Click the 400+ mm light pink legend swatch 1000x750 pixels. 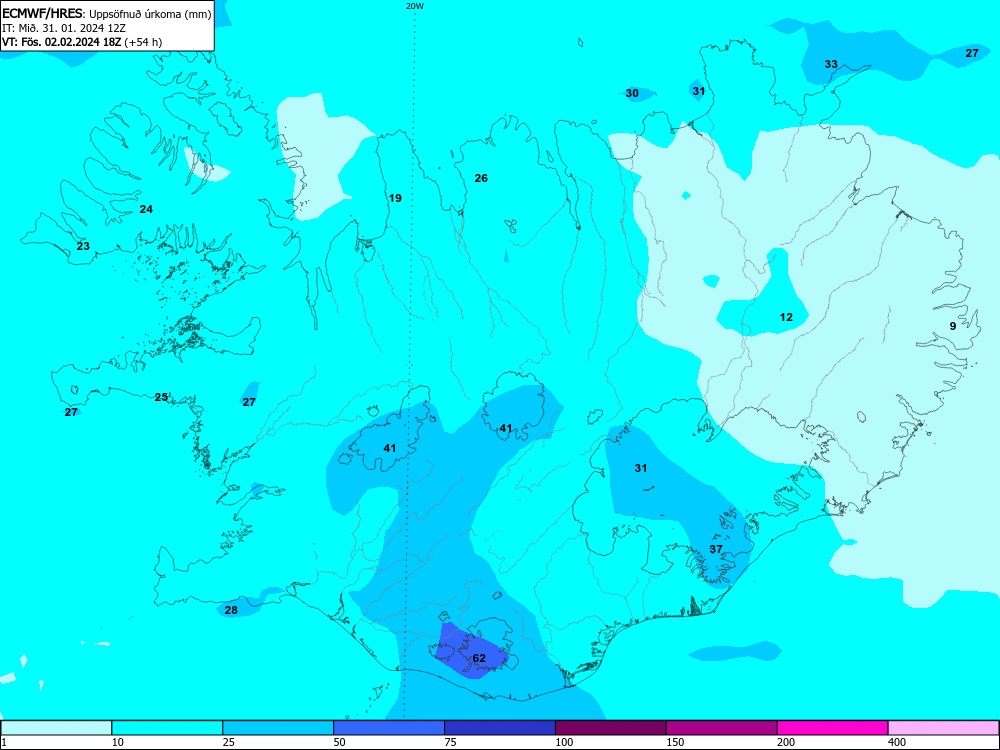click(944, 728)
